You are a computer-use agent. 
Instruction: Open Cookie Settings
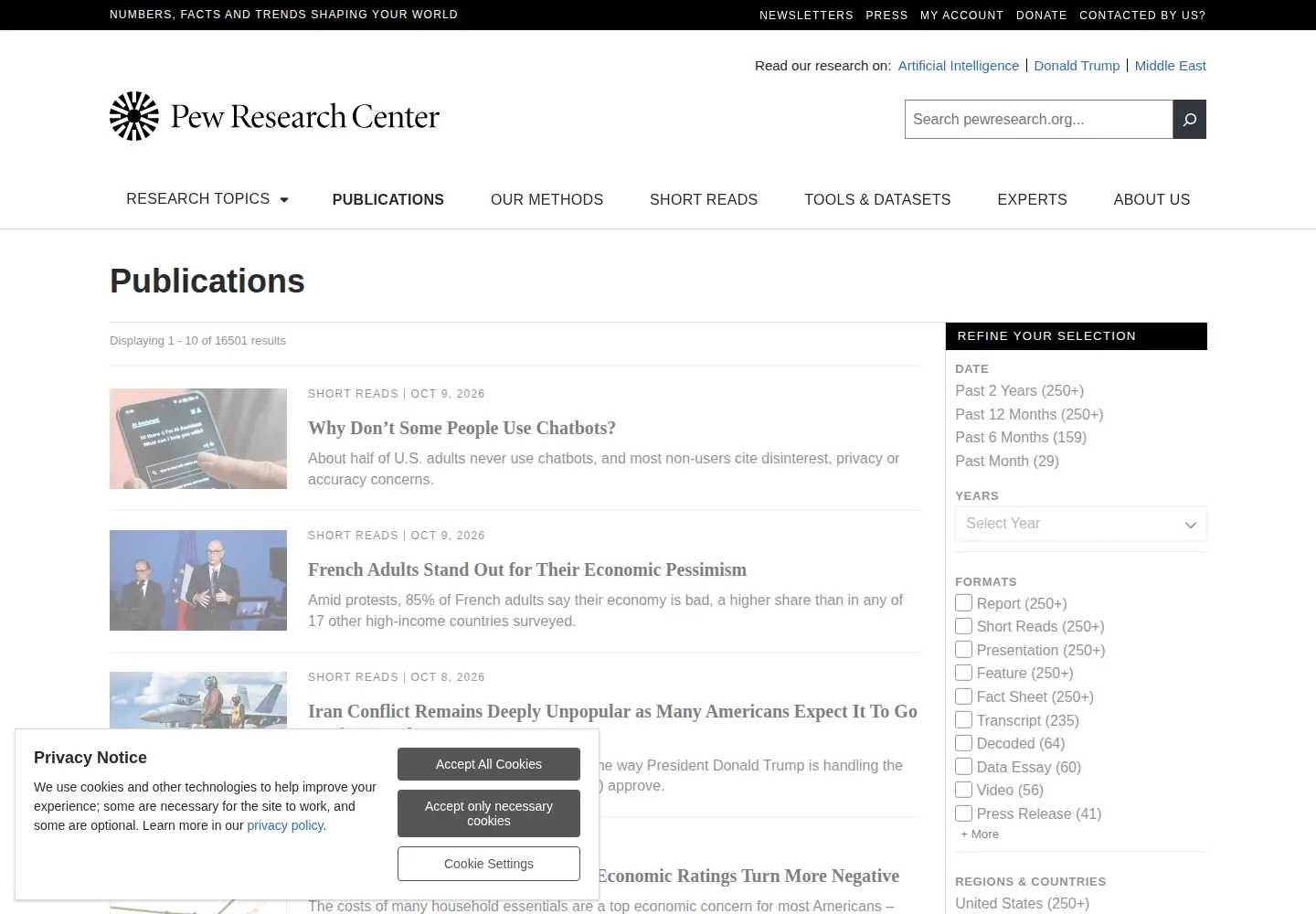pos(489,864)
